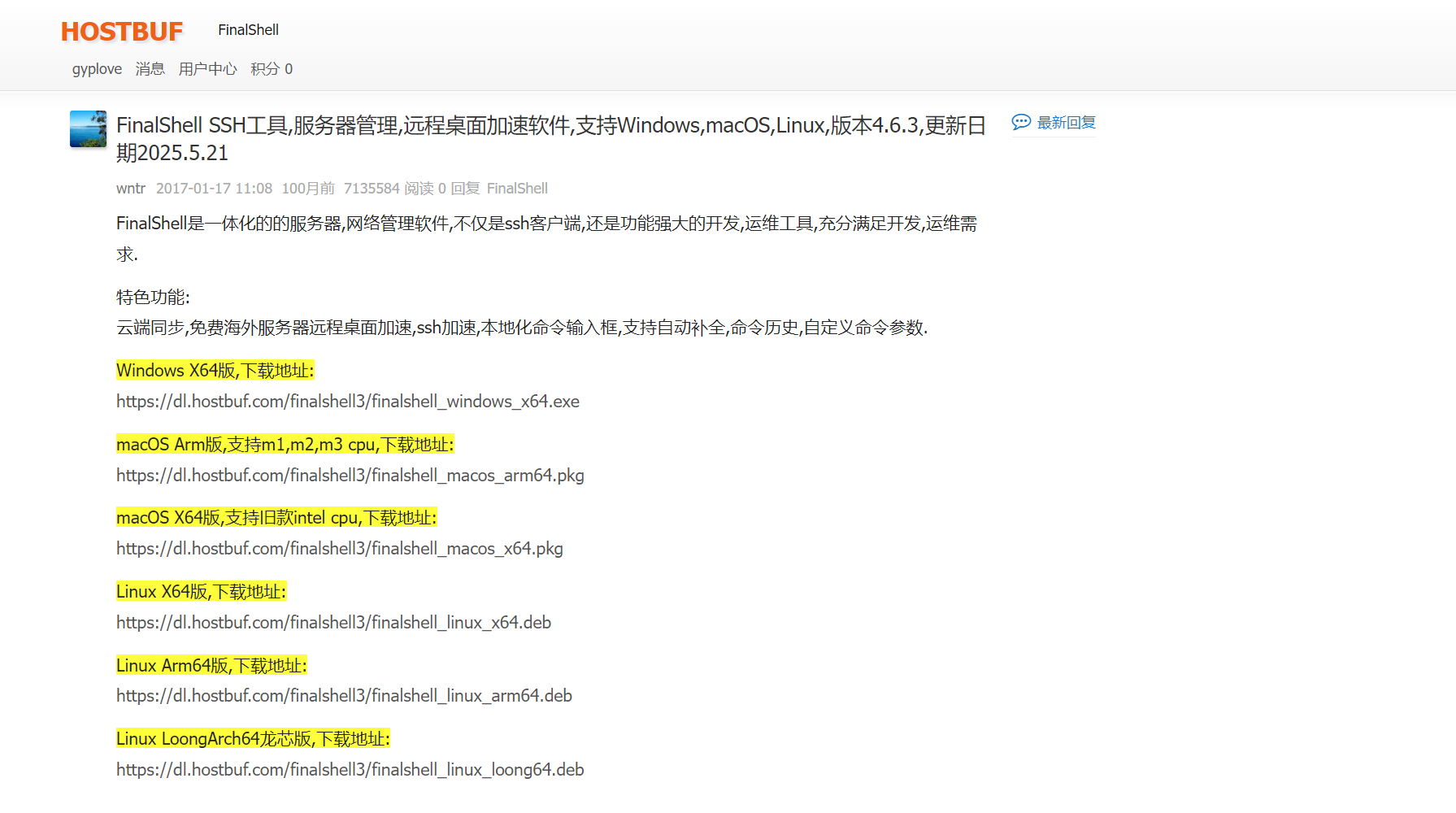Screen dimensions: 1456x813
Task: Open 消息 messages page
Action: pyautogui.click(x=150, y=69)
